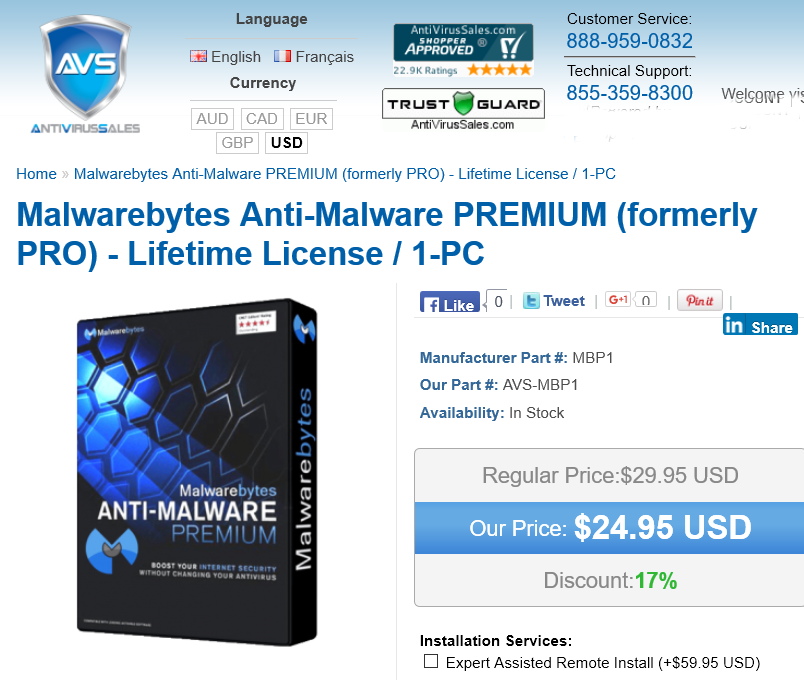Enable Expert Assisted Remote Install checkbox

coord(431,661)
